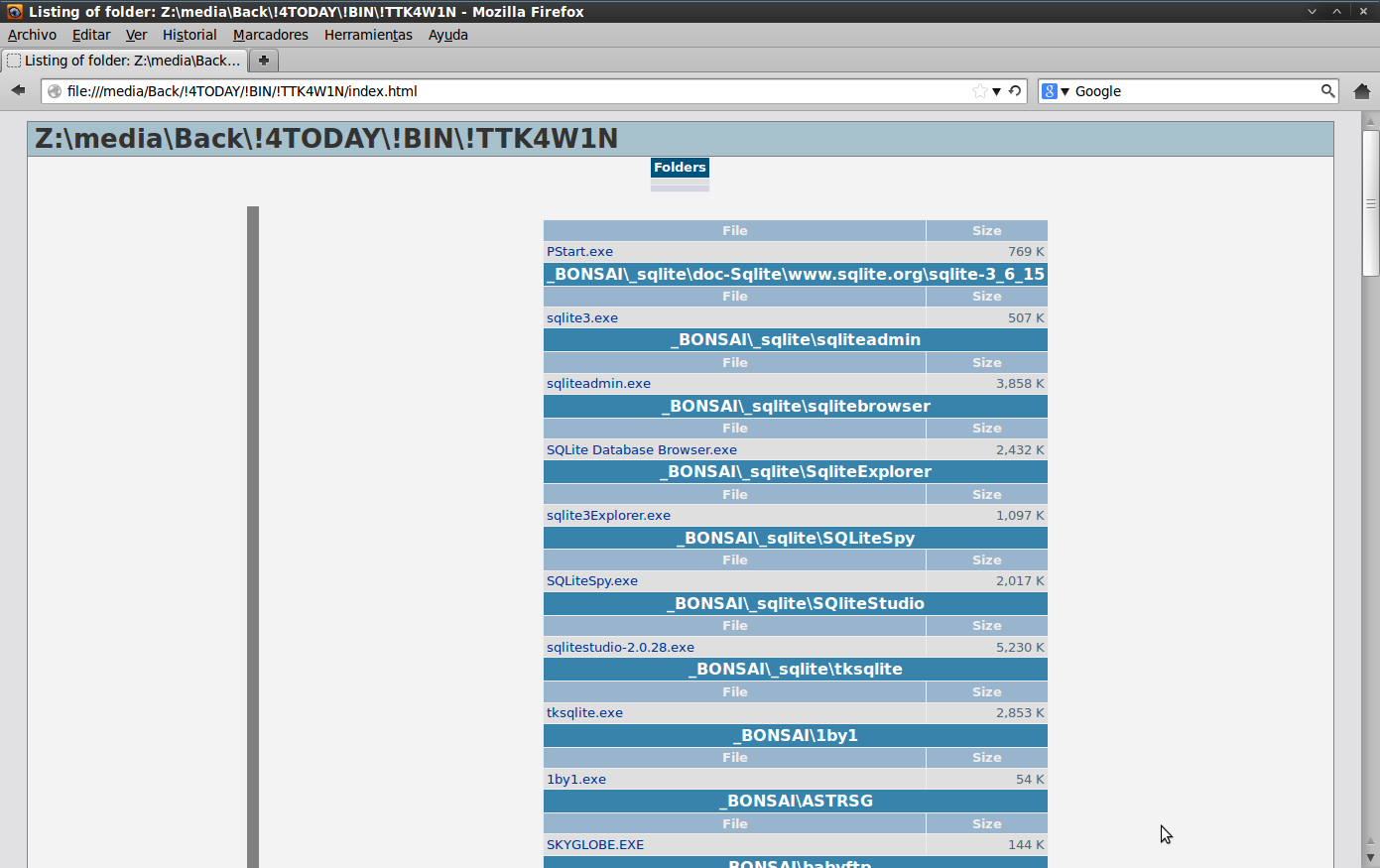Bookmark page with the star icon
Image resolution: width=1380 pixels, height=868 pixels.
pyautogui.click(x=979, y=91)
